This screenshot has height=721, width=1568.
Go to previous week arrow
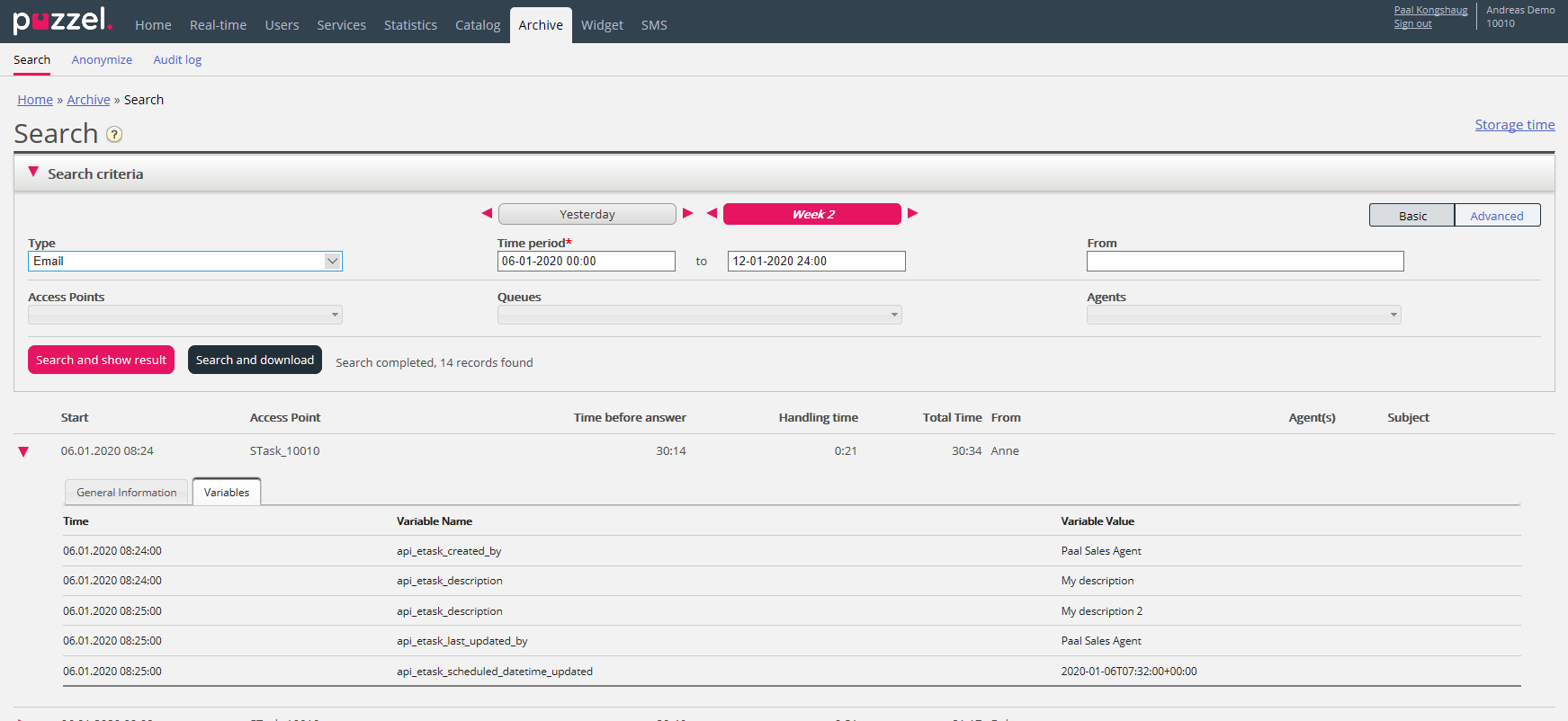click(712, 213)
